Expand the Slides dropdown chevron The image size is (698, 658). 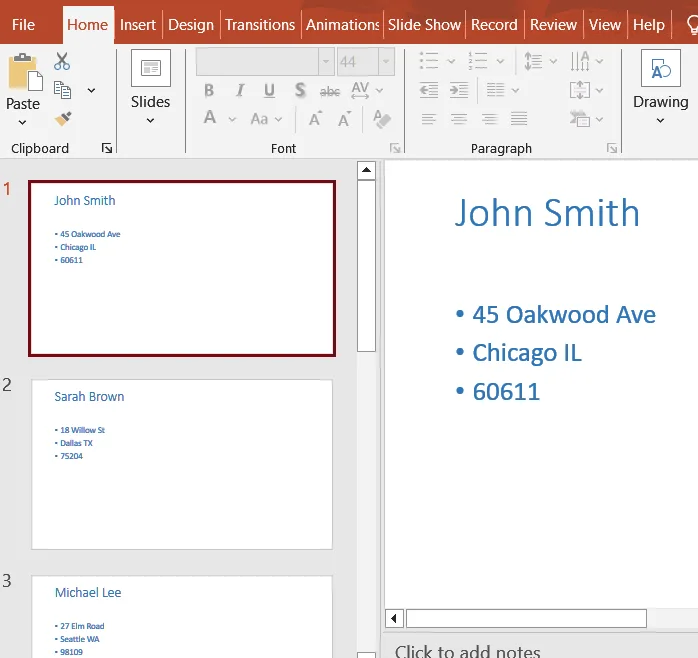(150, 121)
